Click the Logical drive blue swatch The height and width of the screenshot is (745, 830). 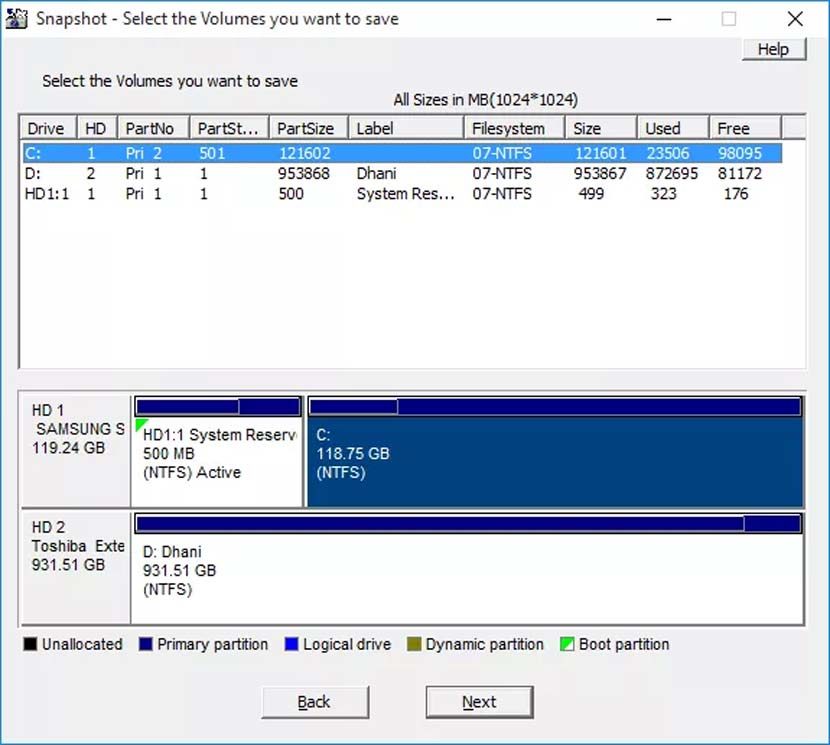[291, 644]
